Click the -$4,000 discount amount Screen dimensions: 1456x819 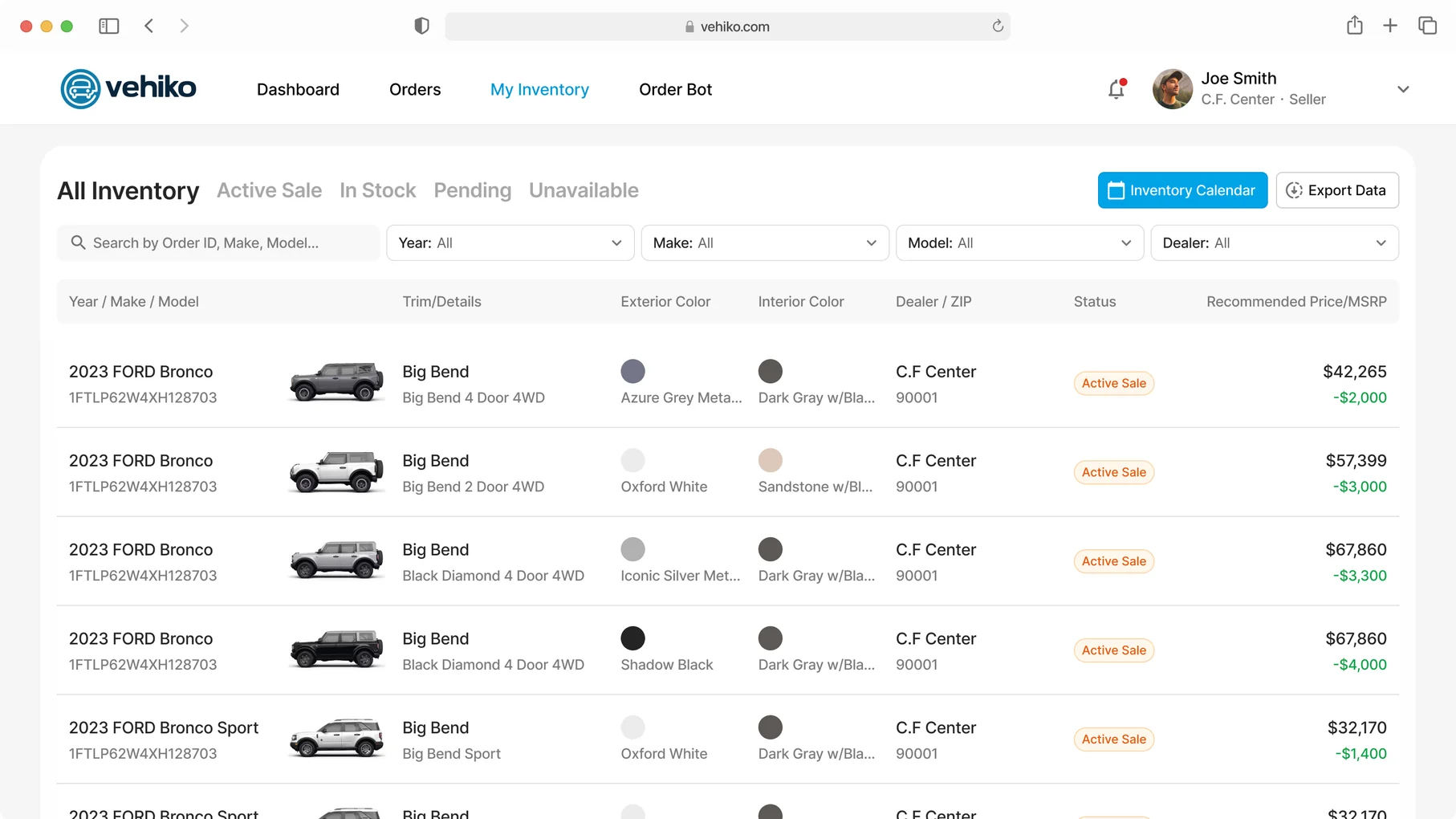(1360, 665)
